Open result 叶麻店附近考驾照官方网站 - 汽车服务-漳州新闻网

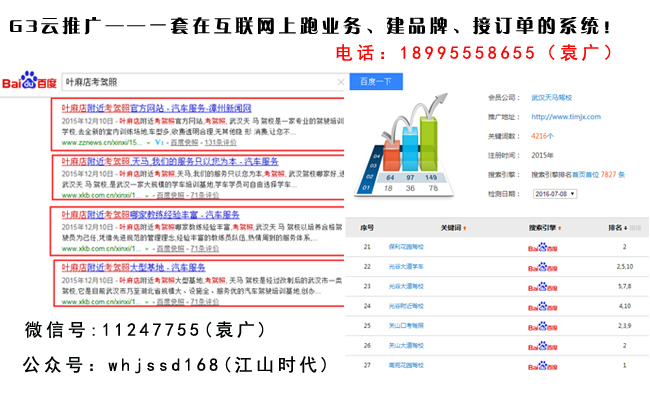click(x=156, y=109)
